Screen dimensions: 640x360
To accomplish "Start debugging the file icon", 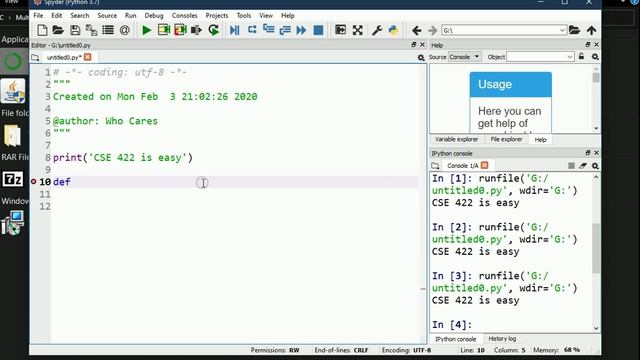I will (235, 30).
